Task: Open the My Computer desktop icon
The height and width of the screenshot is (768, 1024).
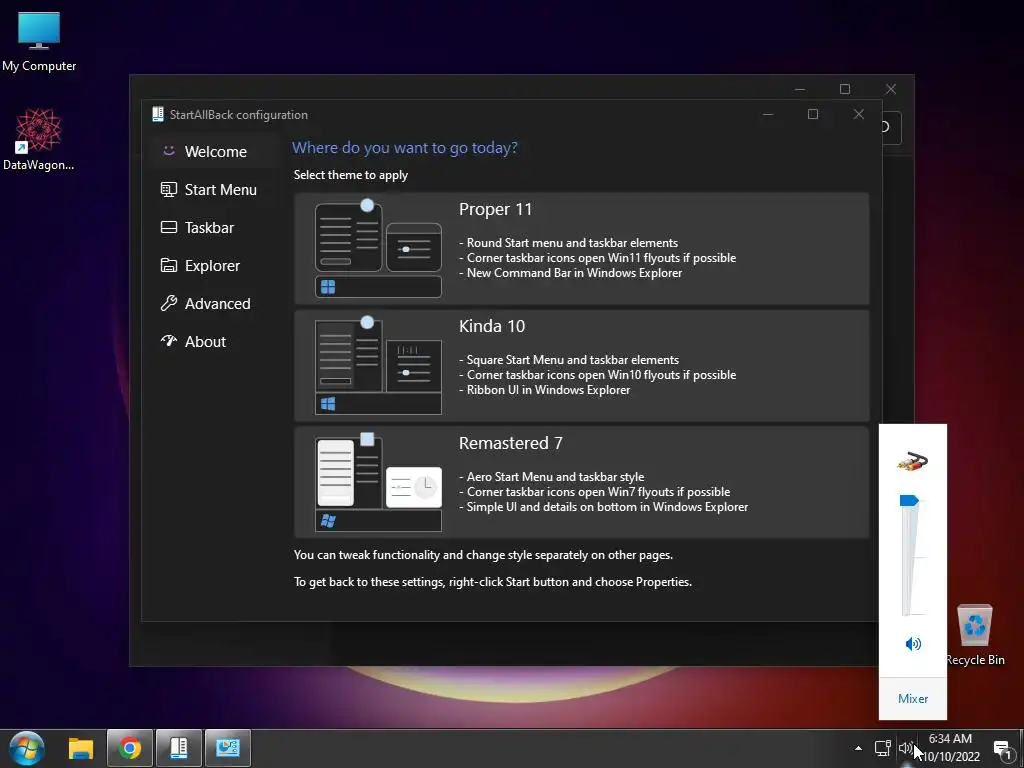Action: click(x=39, y=42)
